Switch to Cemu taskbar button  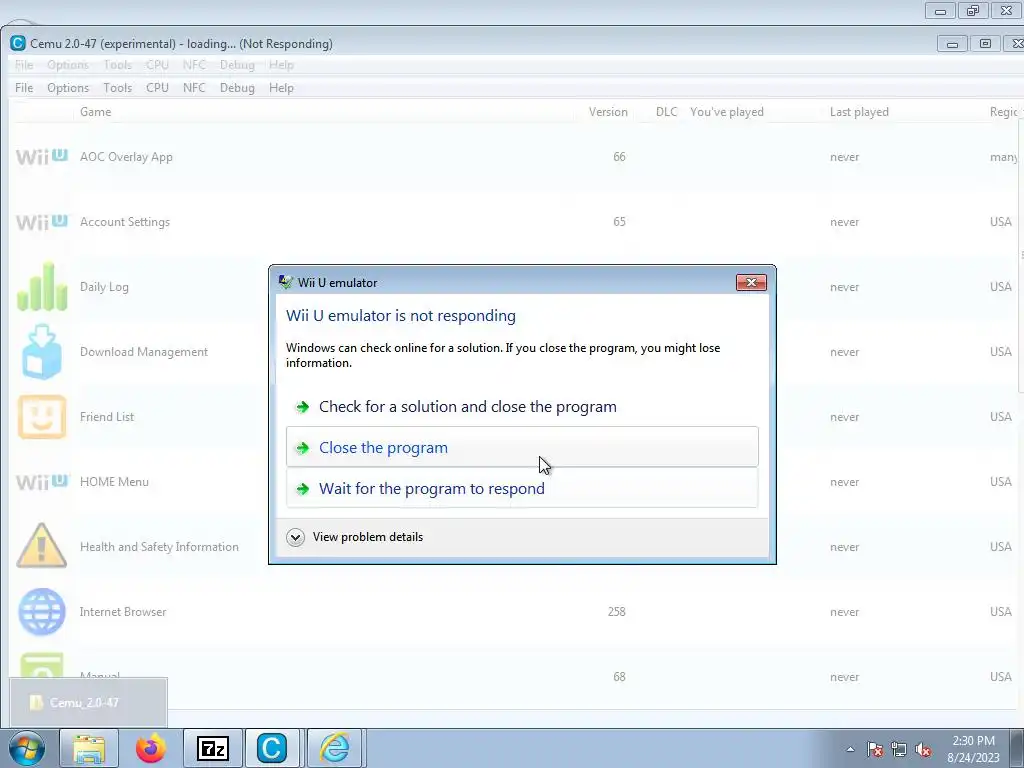(x=272, y=748)
